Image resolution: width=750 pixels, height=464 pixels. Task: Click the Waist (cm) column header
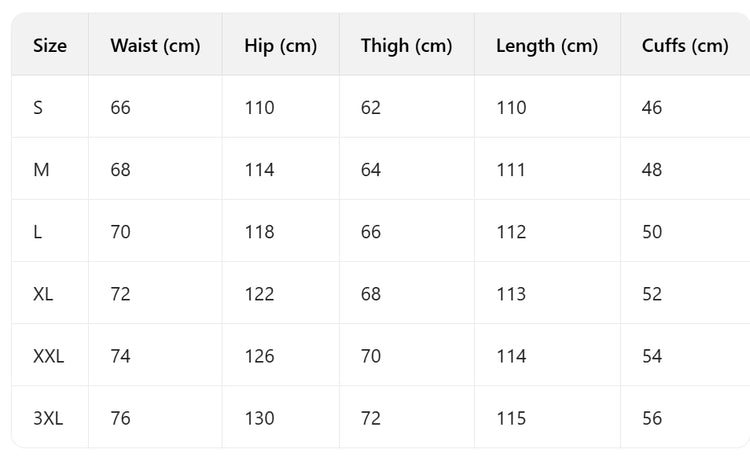pyautogui.click(x=155, y=45)
